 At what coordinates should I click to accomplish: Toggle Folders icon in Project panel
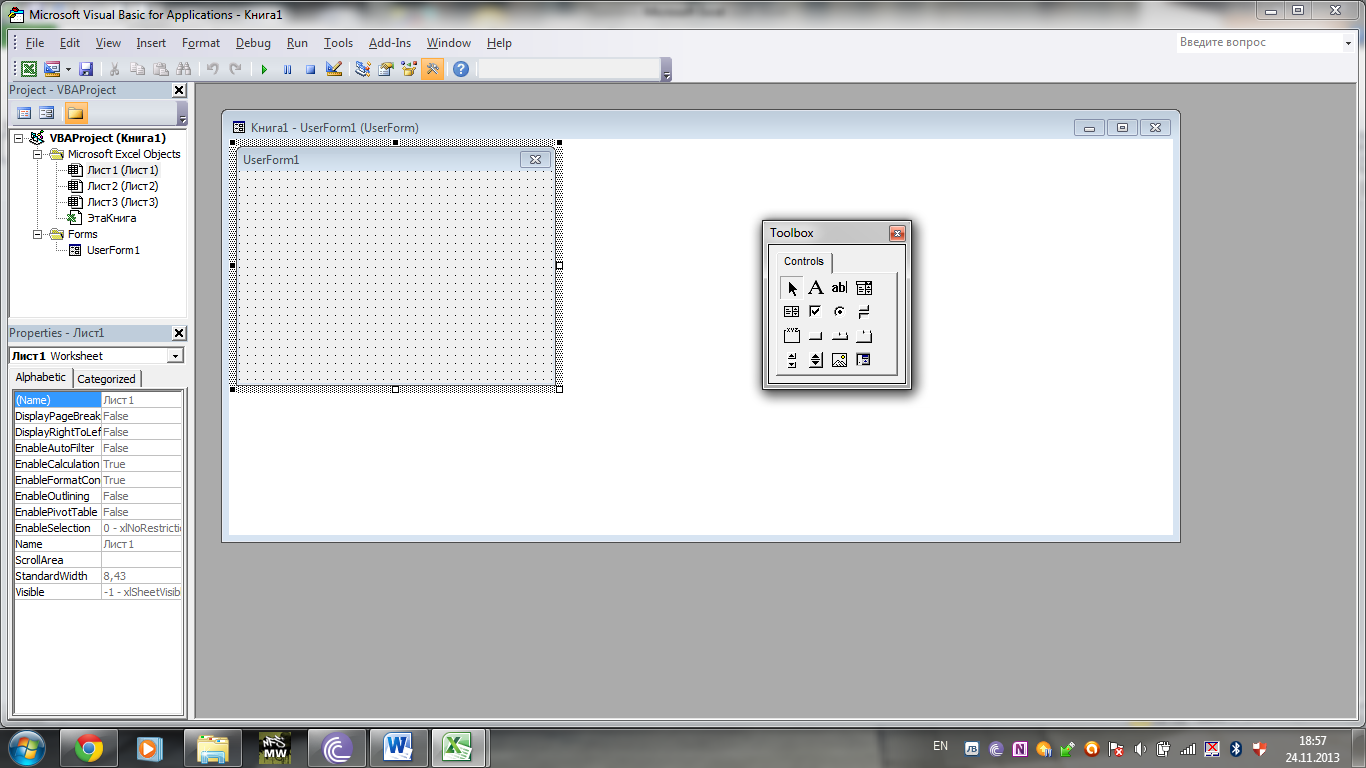(x=76, y=113)
